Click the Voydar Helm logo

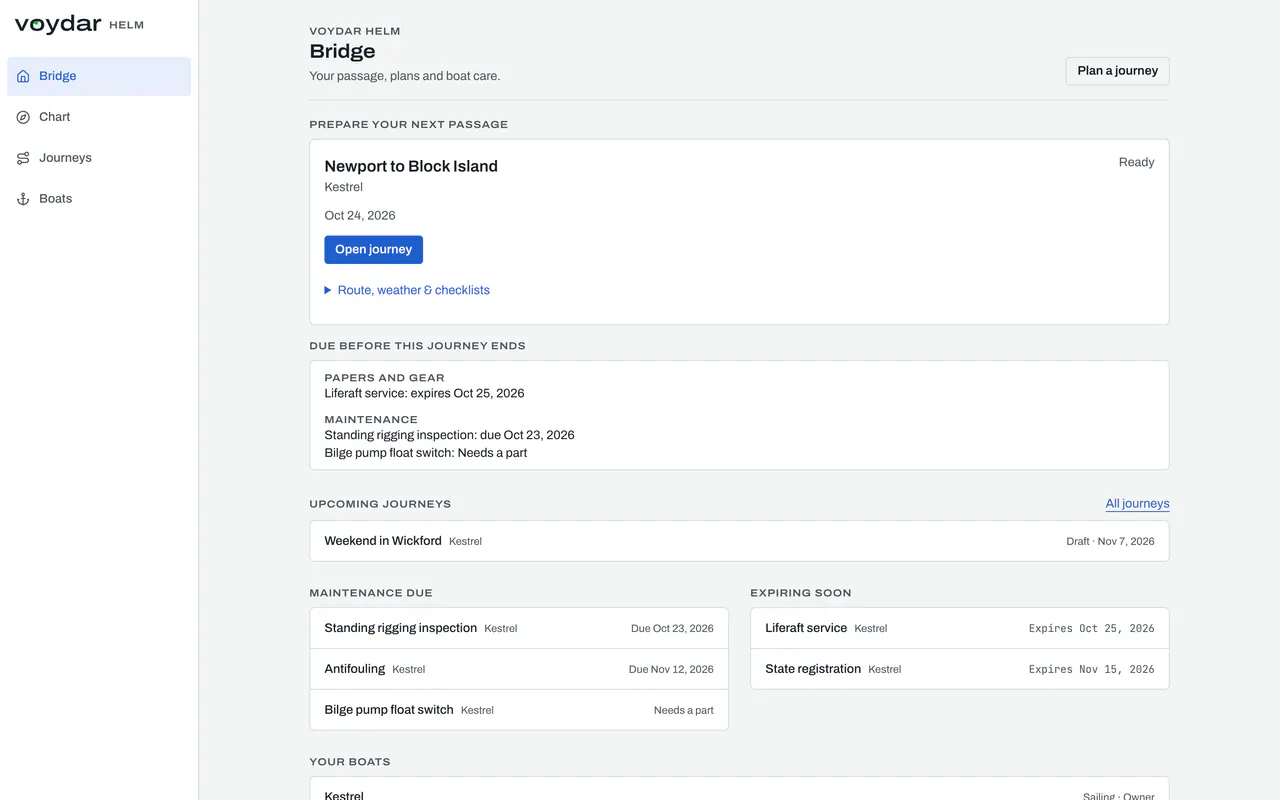[x=79, y=25]
